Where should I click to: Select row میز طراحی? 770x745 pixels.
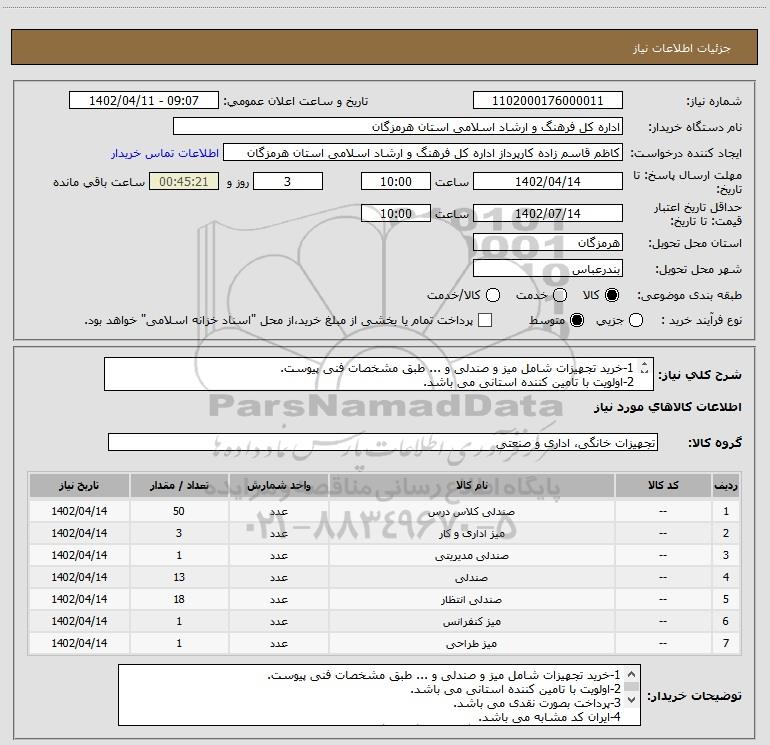[x=385, y=643]
